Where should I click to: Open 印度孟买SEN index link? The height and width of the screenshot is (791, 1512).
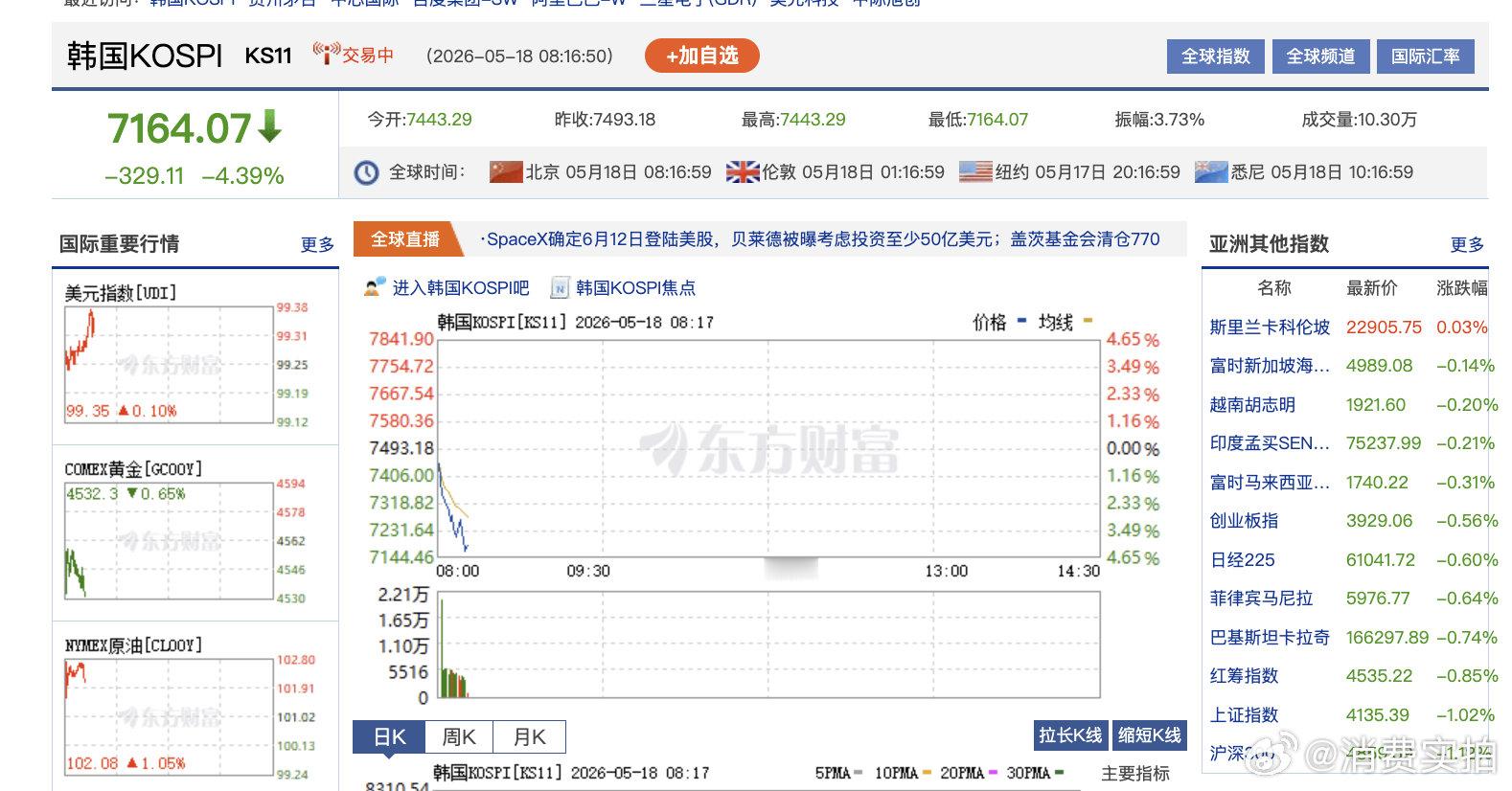point(1270,443)
